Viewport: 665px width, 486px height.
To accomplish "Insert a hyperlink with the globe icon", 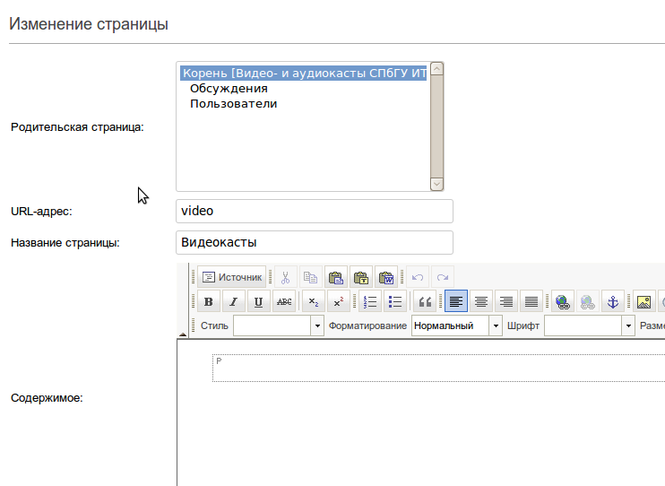I will 562,301.
